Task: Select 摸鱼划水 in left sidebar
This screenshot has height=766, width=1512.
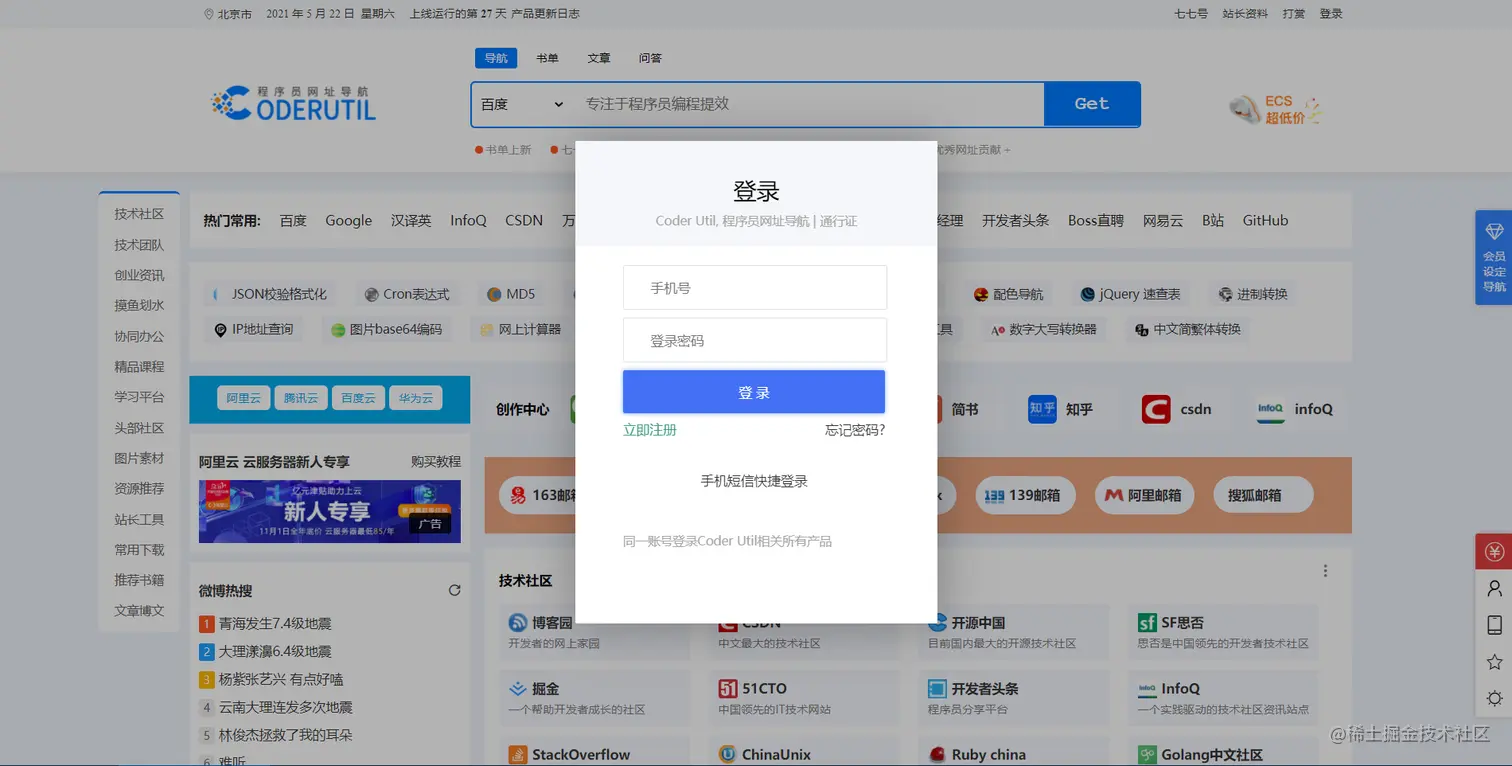Action: tap(139, 305)
